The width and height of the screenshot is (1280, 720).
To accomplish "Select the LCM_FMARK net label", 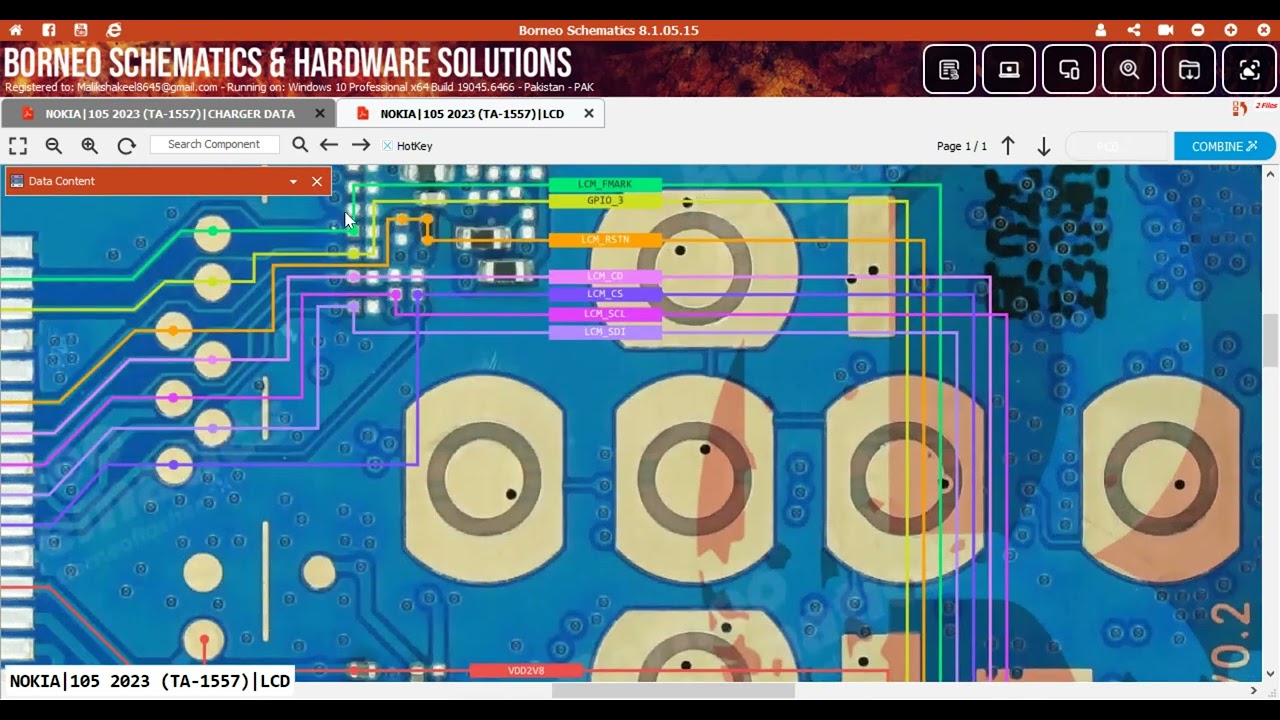I will [605, 184].
